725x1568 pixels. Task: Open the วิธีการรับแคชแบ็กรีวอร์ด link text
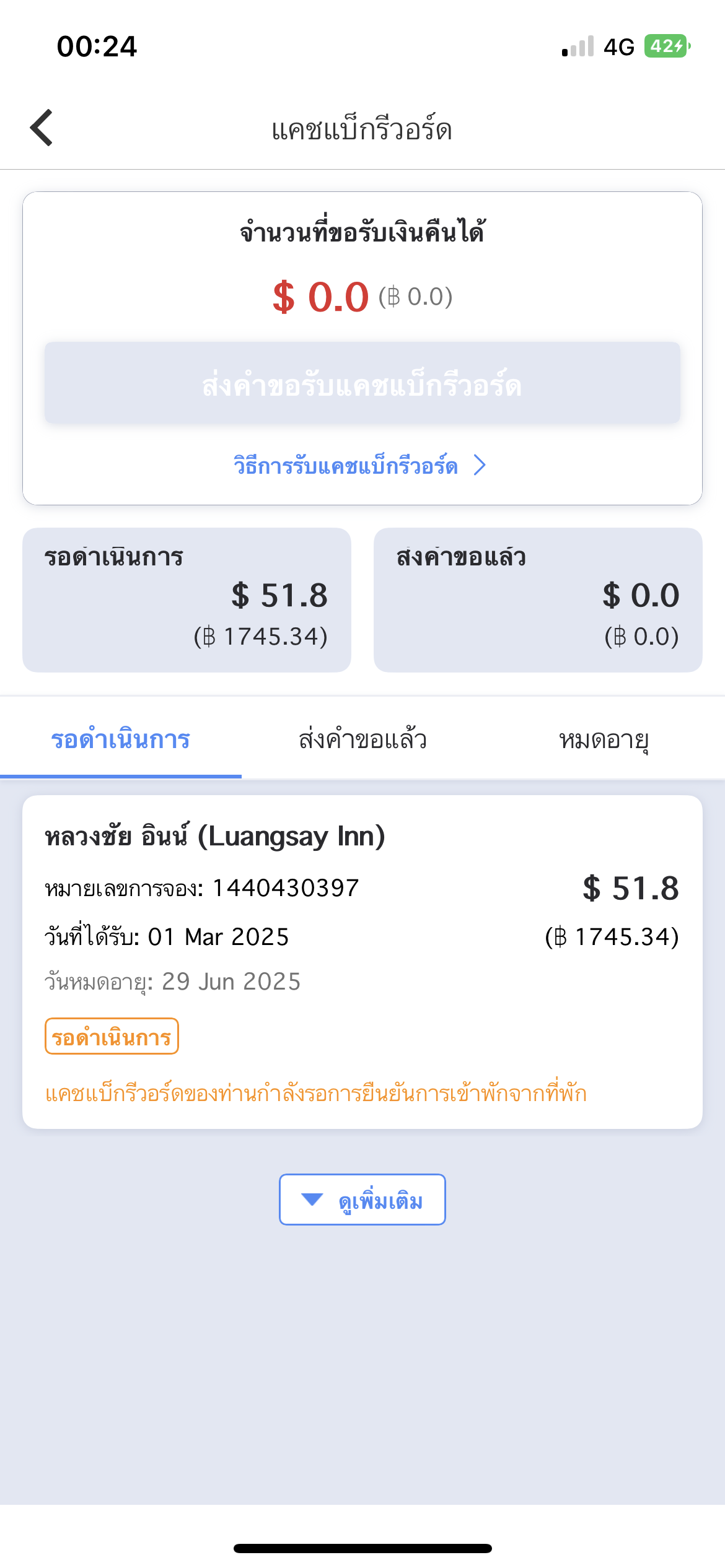(345, 466)
